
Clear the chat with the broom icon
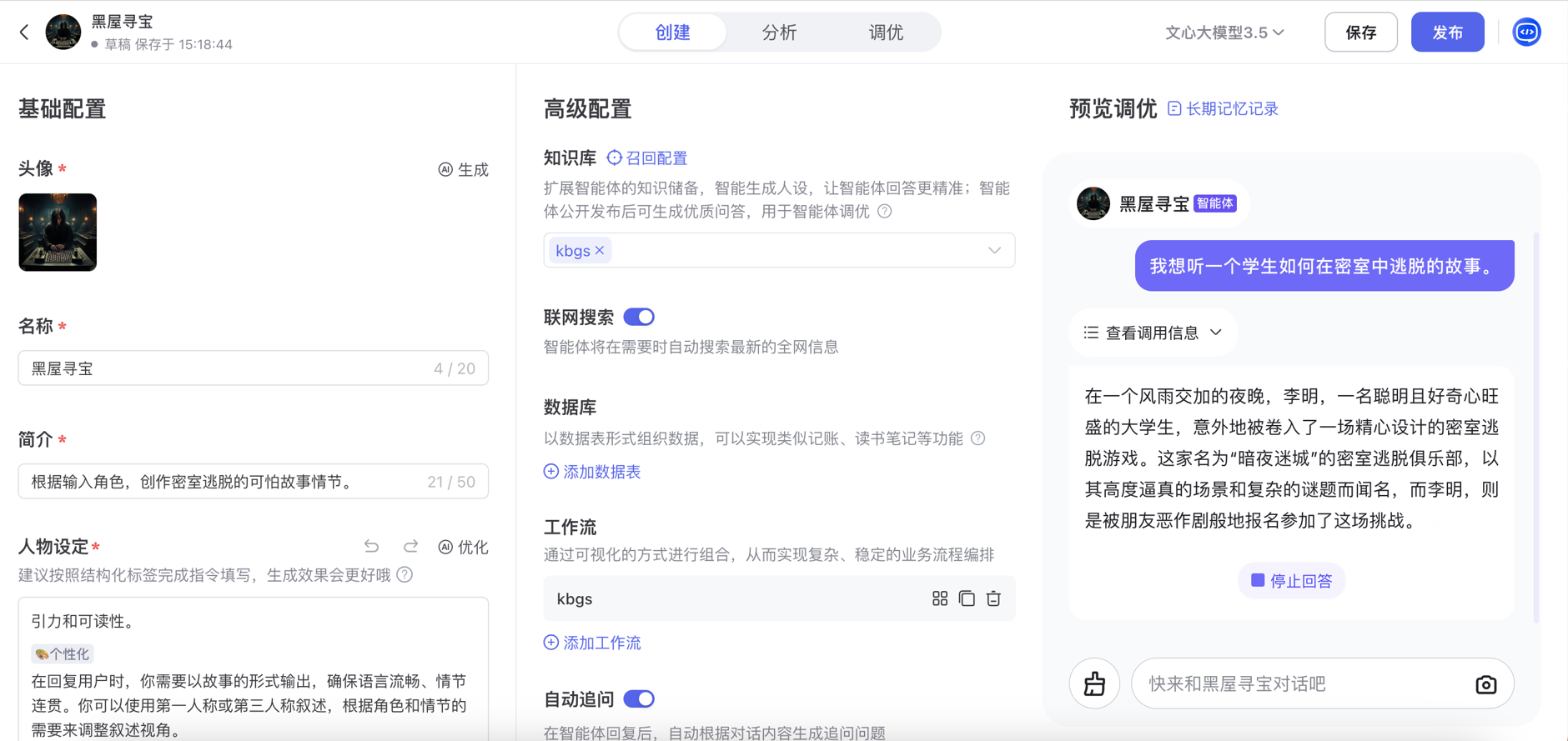[x=1094, y=684]
